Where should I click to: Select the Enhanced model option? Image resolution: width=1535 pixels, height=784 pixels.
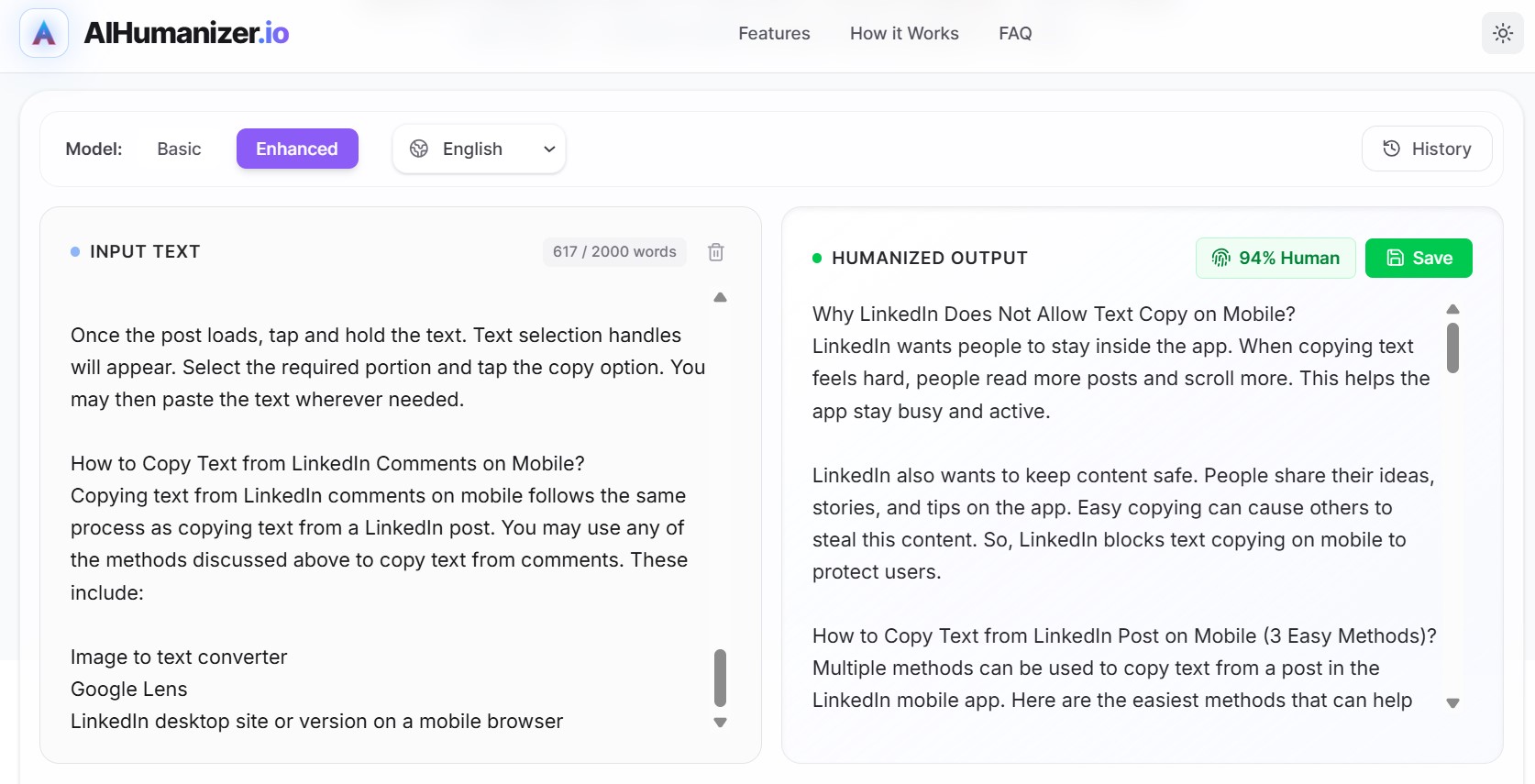pyautogui.click(x=297, y=149)
